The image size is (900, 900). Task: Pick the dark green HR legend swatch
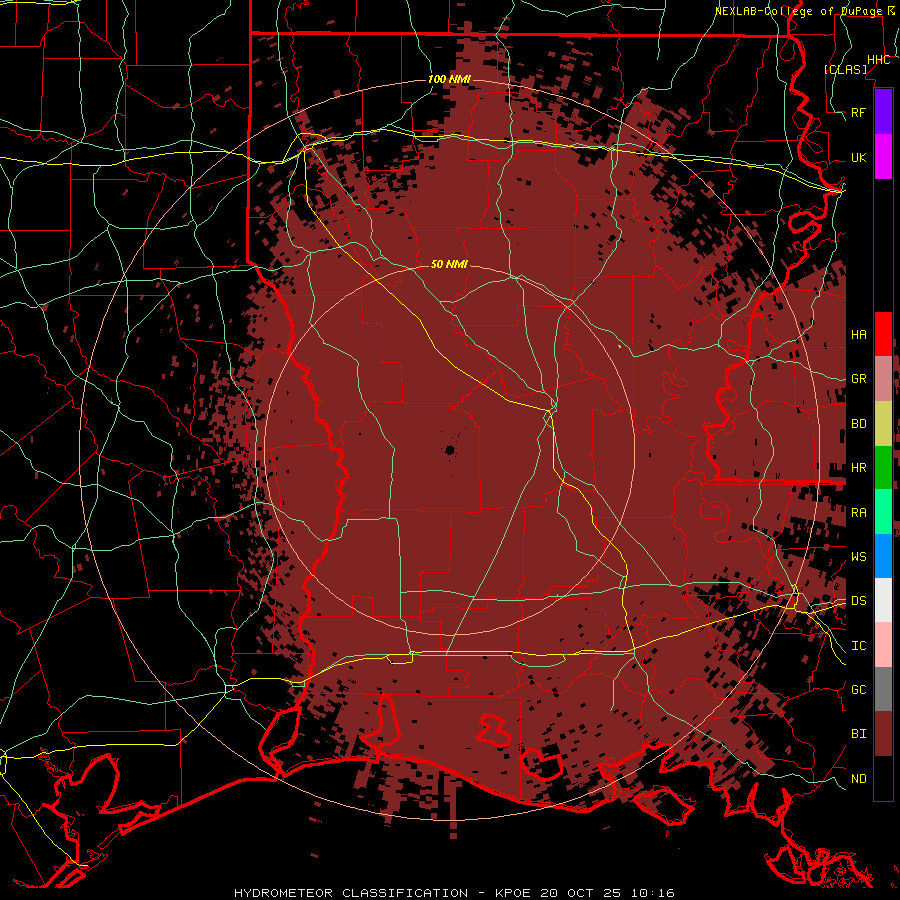pos(883,468)
